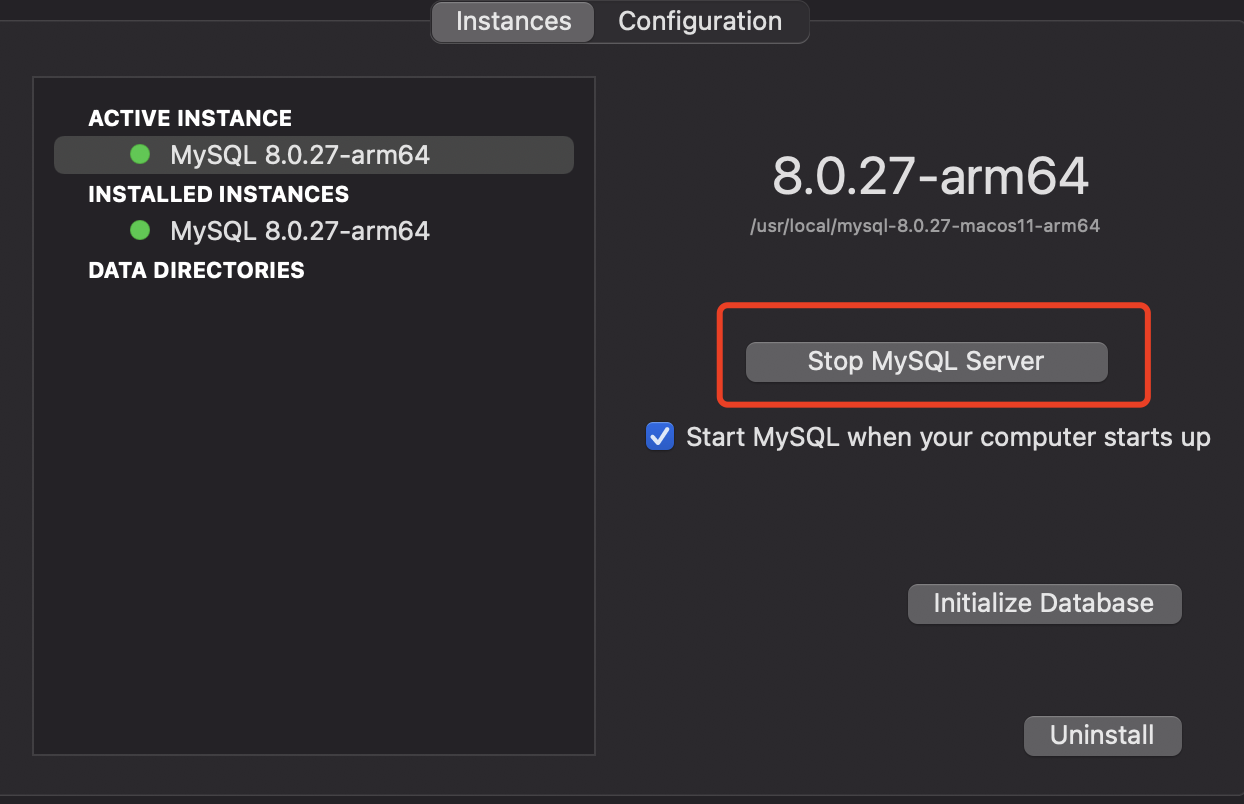Viewport: 1244px width, 804px height.
Task: Click the large 8.0.27-arm64 version heading
Action: coord(930,177)
